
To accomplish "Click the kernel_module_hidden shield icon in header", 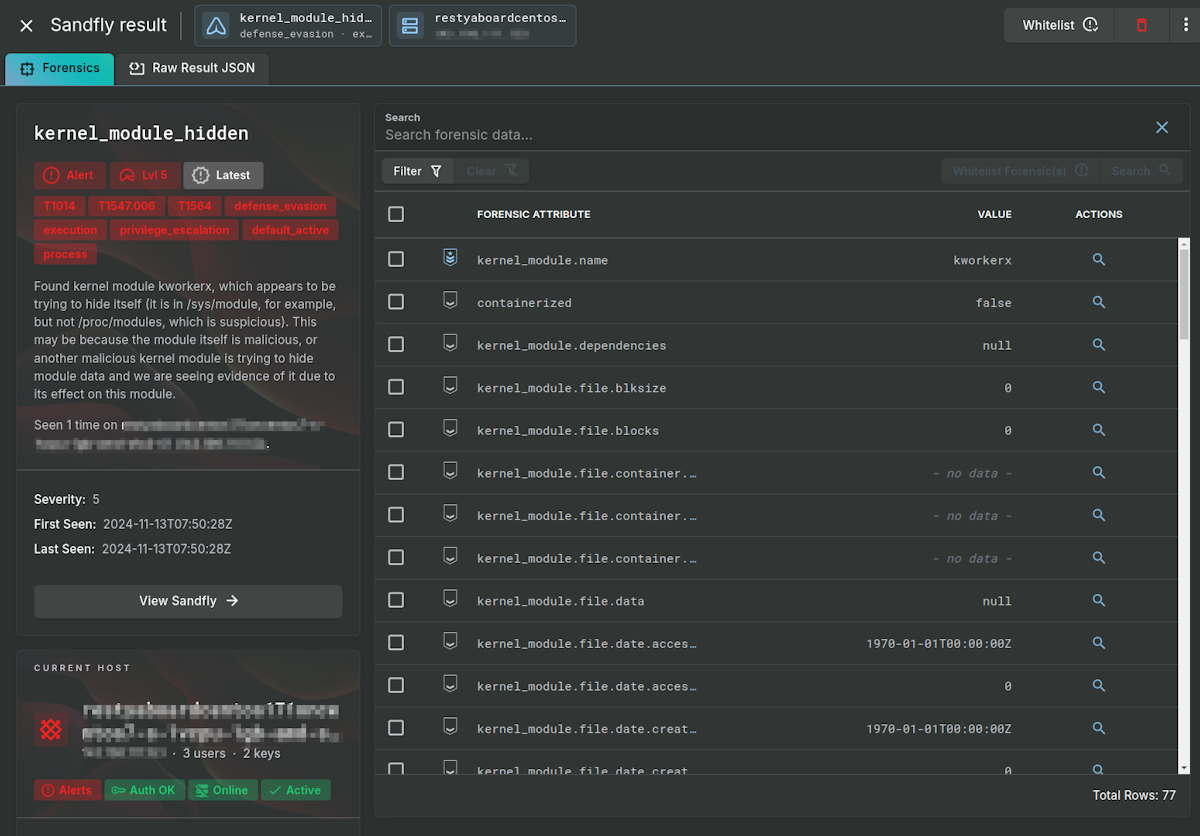I will pyautogui.click(x=214, y=24).
